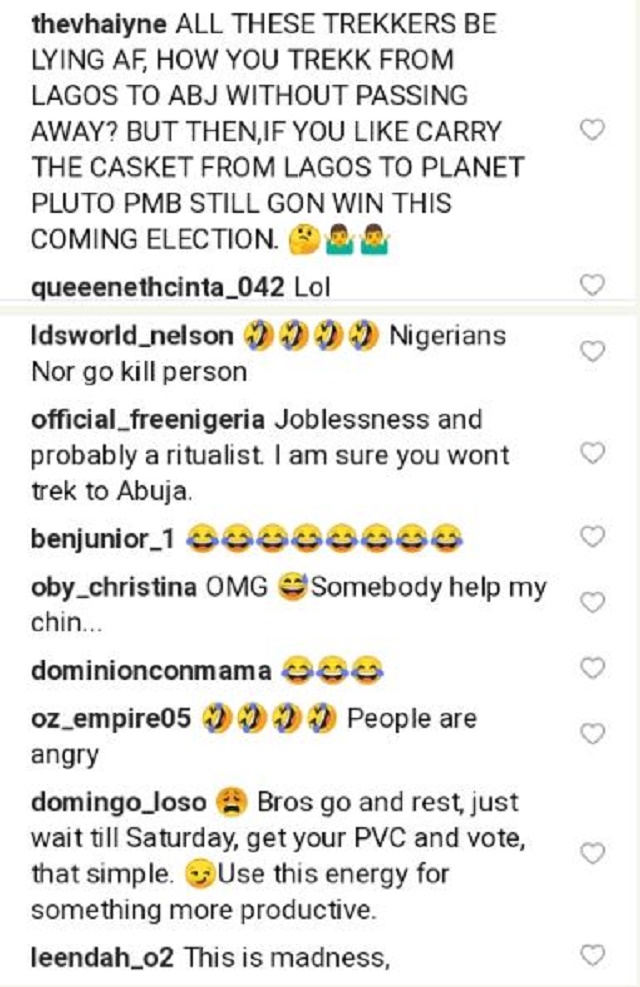The height and width of the screenshot is (987, 640).
Task: Like thevhaiyne's comment with the heart
Action: pyautogui.click(x=592, y=130)
